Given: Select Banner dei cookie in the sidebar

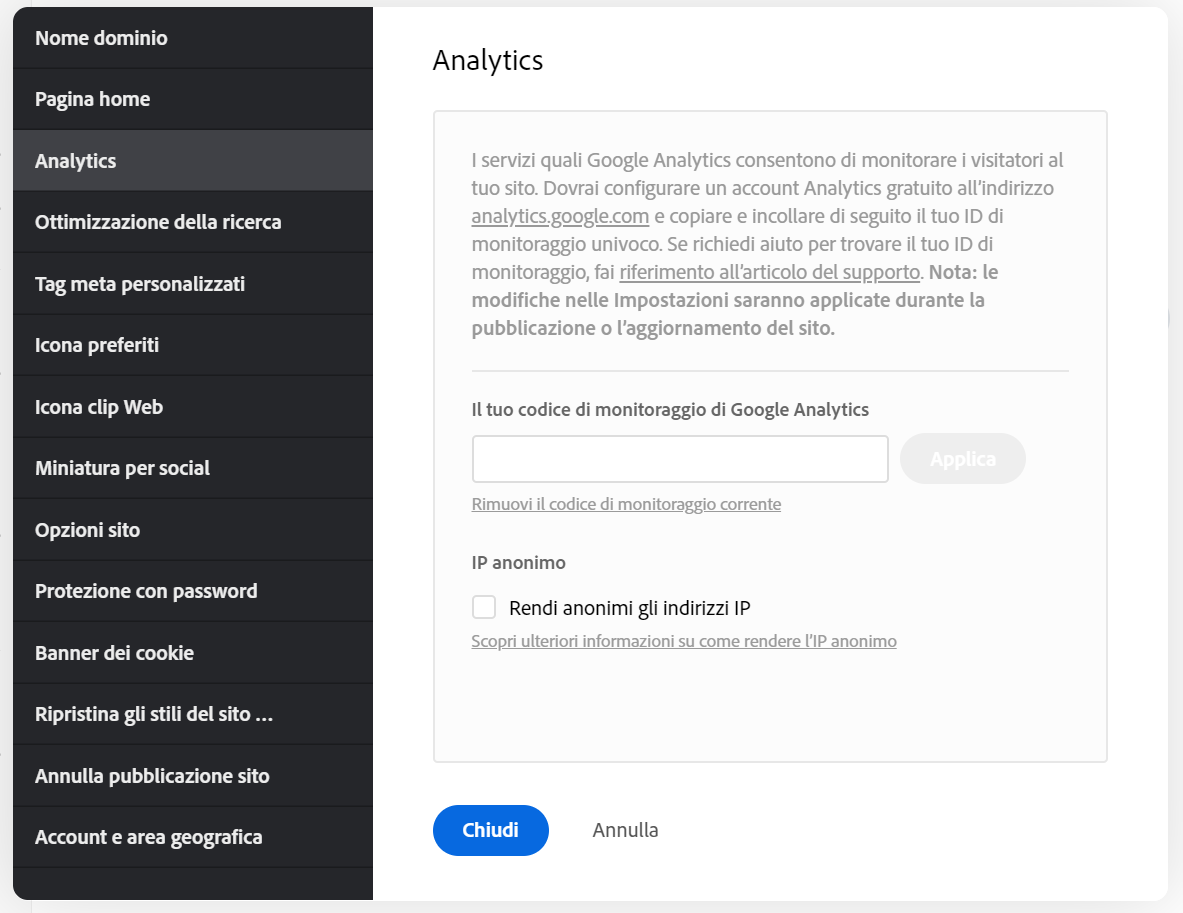Looking at the screenshot, I should (113, 652).
